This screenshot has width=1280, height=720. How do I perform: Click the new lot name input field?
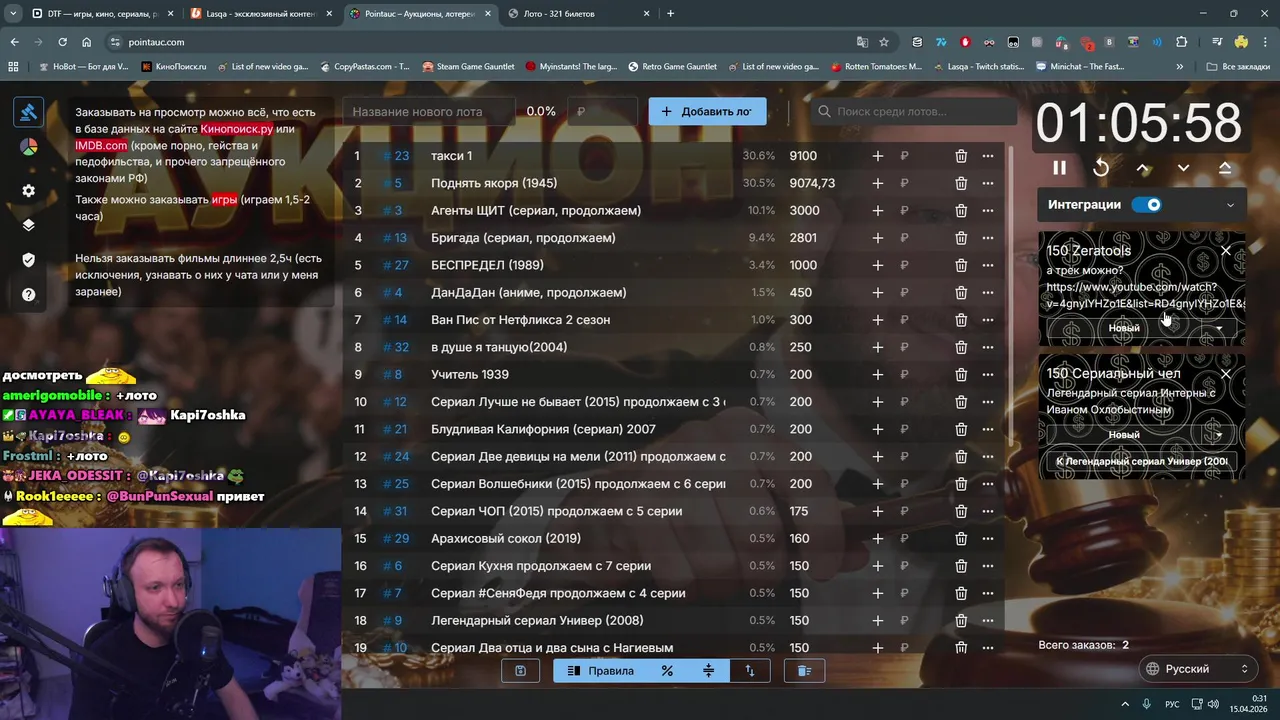pos(428,112)
